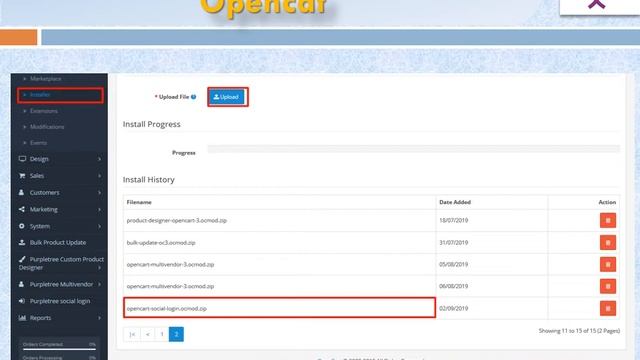This screenshot has height=360, width=640.
Task: Close the slide with purple X
Action: pos(596,4)
